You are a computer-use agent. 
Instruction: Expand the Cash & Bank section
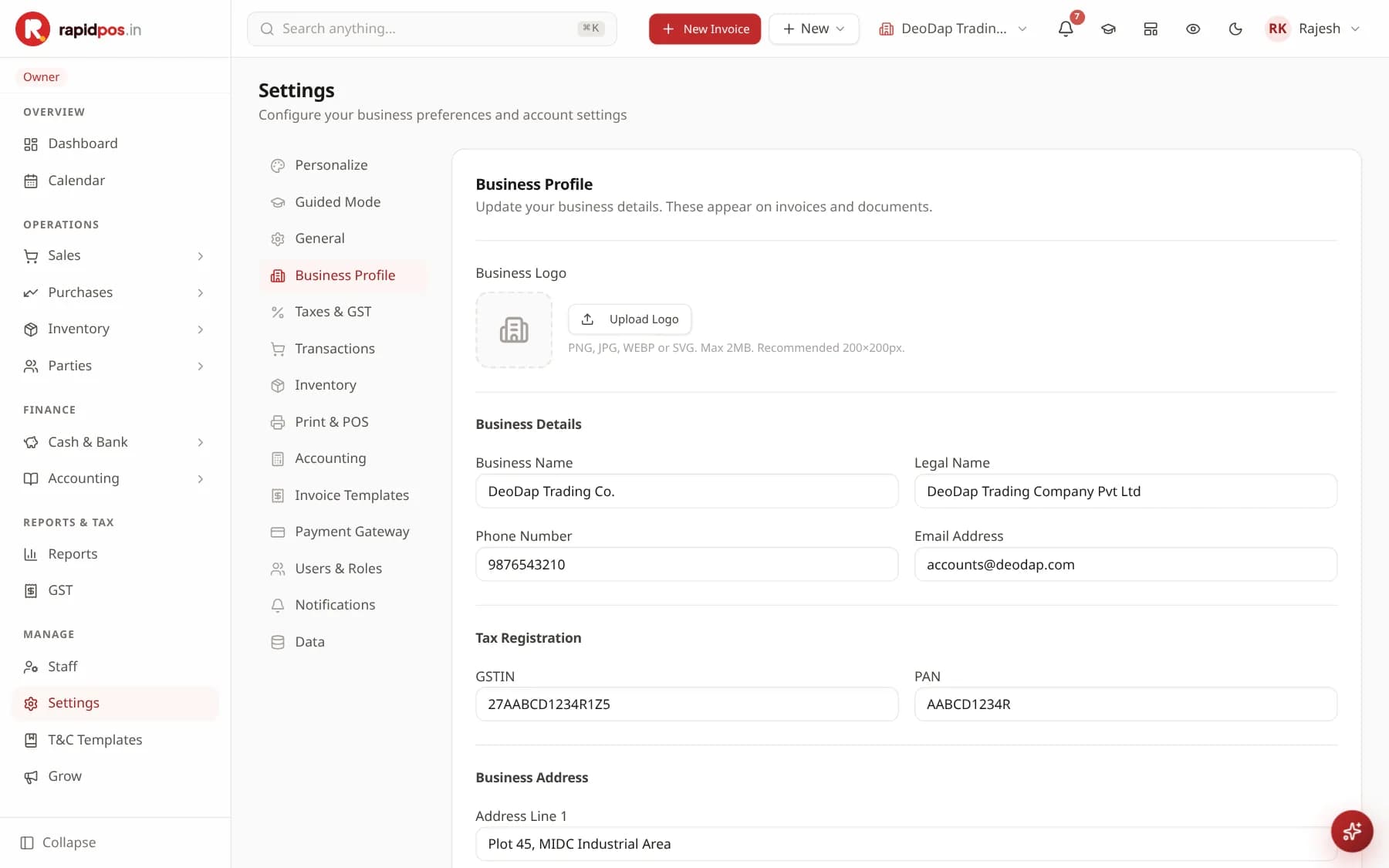(x=116, y=442)
